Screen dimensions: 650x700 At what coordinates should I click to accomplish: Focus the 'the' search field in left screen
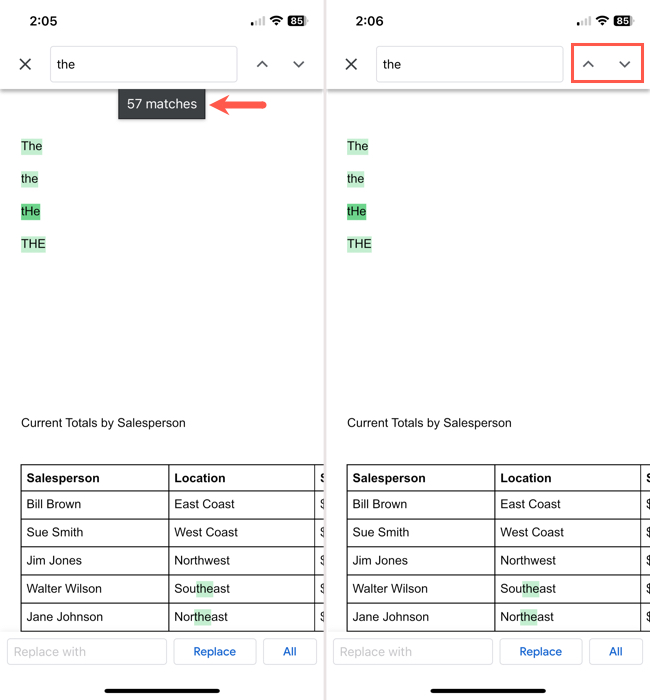click(143, 64)
